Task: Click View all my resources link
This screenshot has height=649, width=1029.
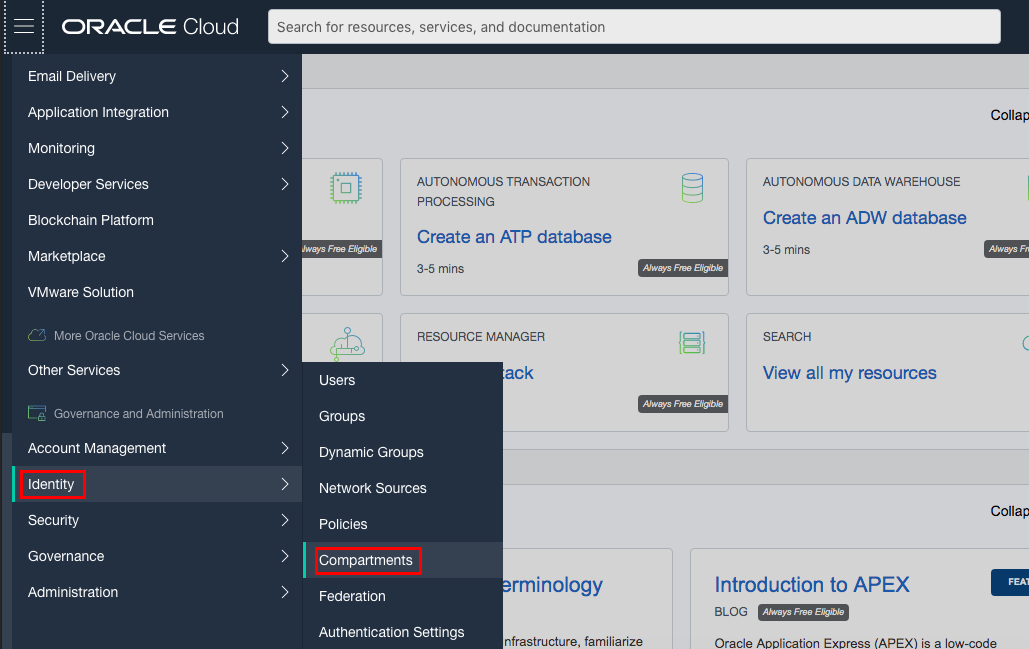Action: tap(849, 373)
